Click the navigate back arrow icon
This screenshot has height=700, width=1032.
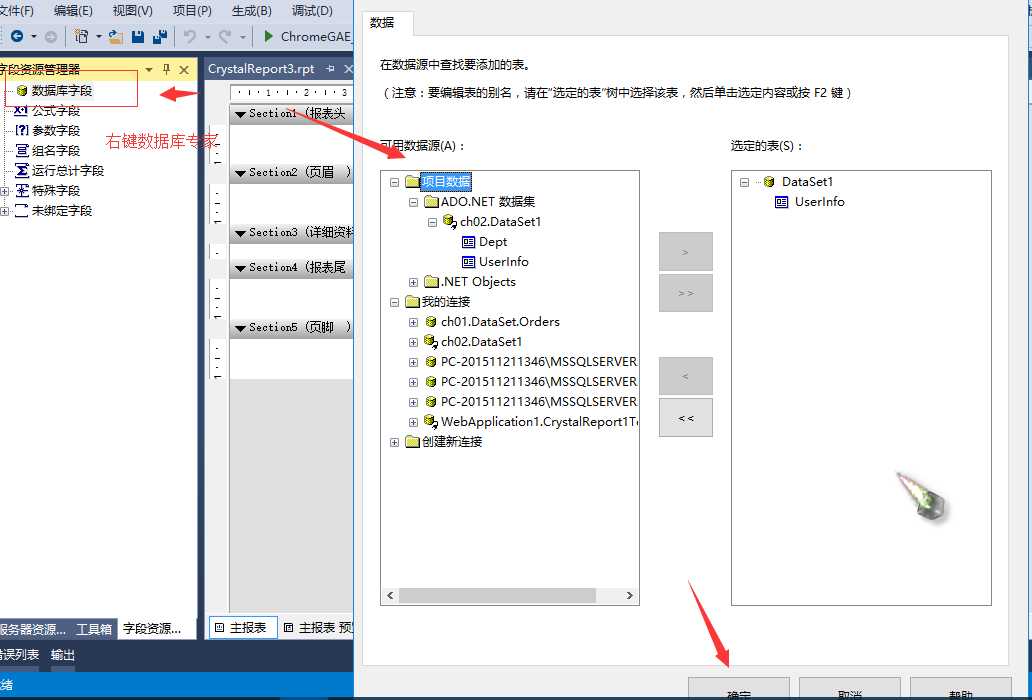pyautogui.click(x=17, y=37)
